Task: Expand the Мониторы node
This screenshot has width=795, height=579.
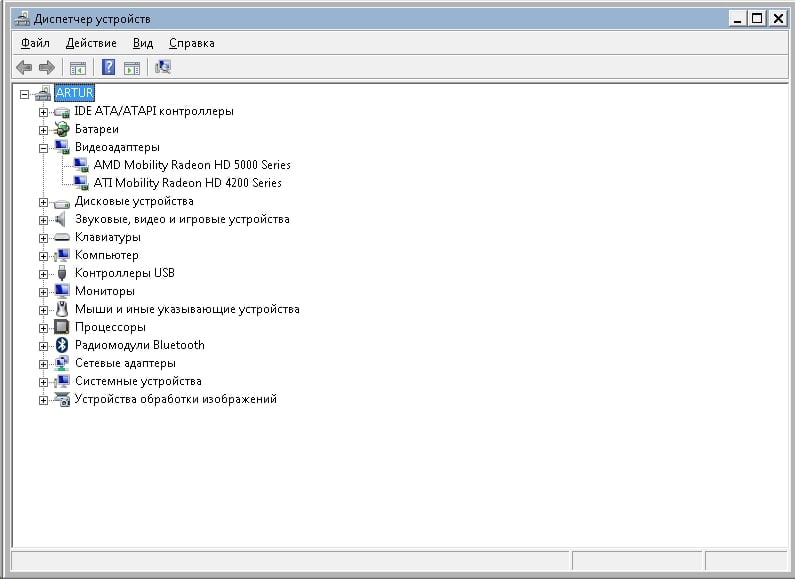Action: pyautogui.click(x=44, y=292)
